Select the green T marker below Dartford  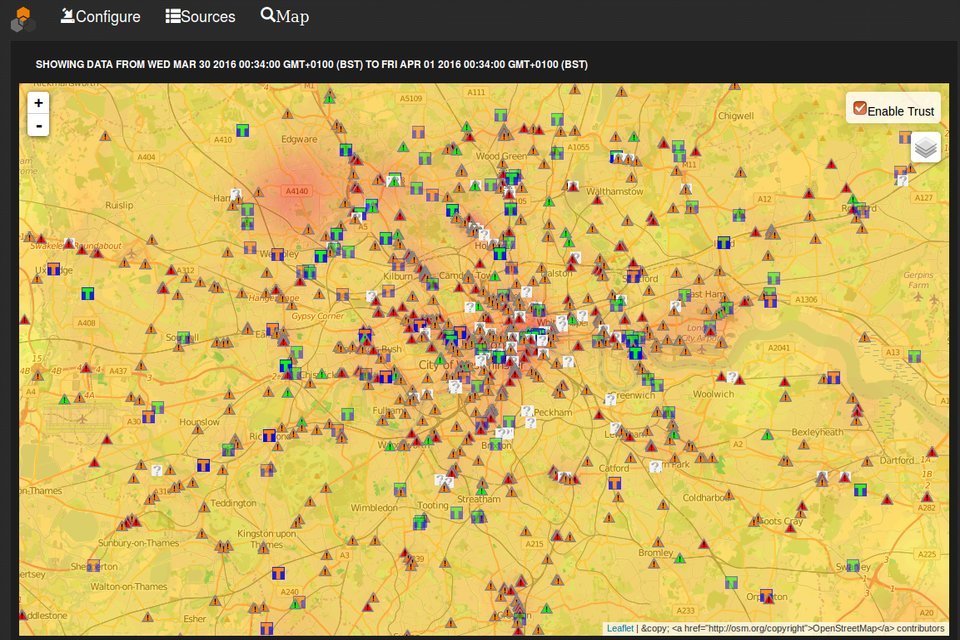pos(860,490)
